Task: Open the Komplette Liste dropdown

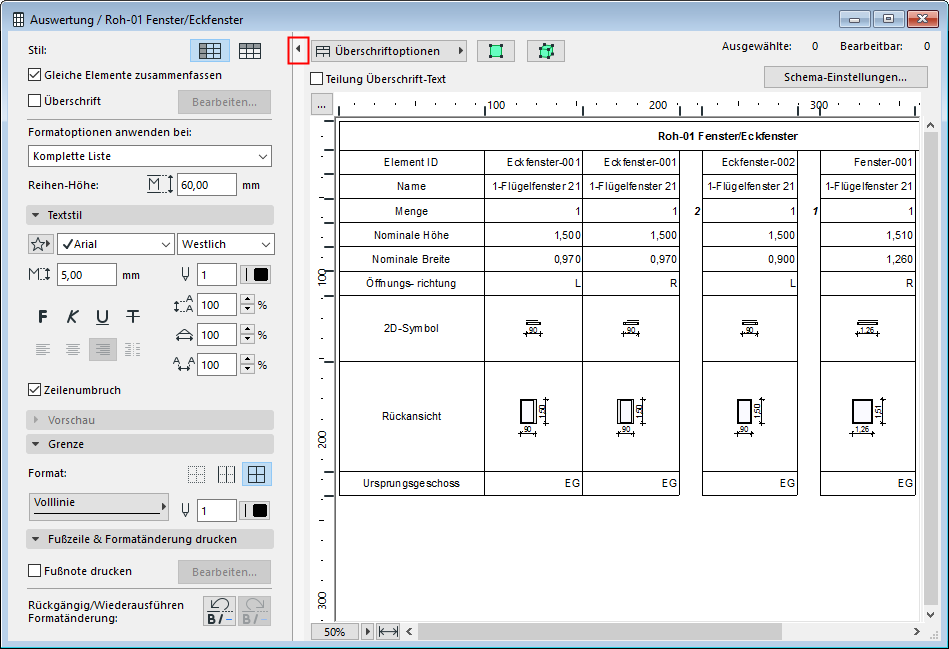Action: click(x=150, y=156)
